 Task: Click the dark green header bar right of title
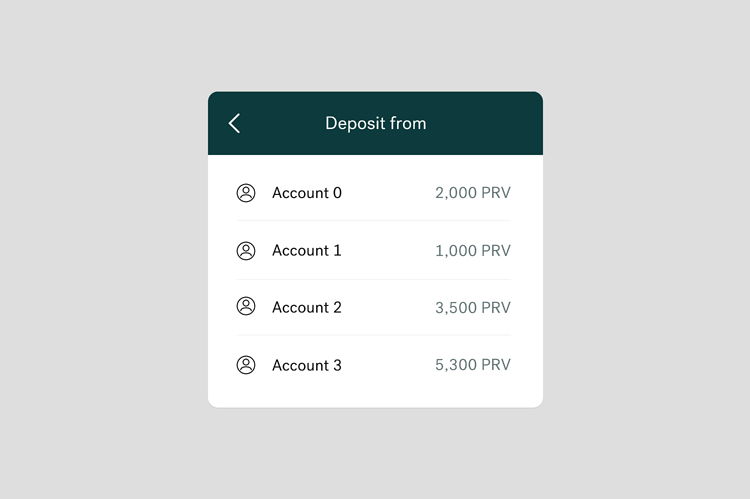483,123
